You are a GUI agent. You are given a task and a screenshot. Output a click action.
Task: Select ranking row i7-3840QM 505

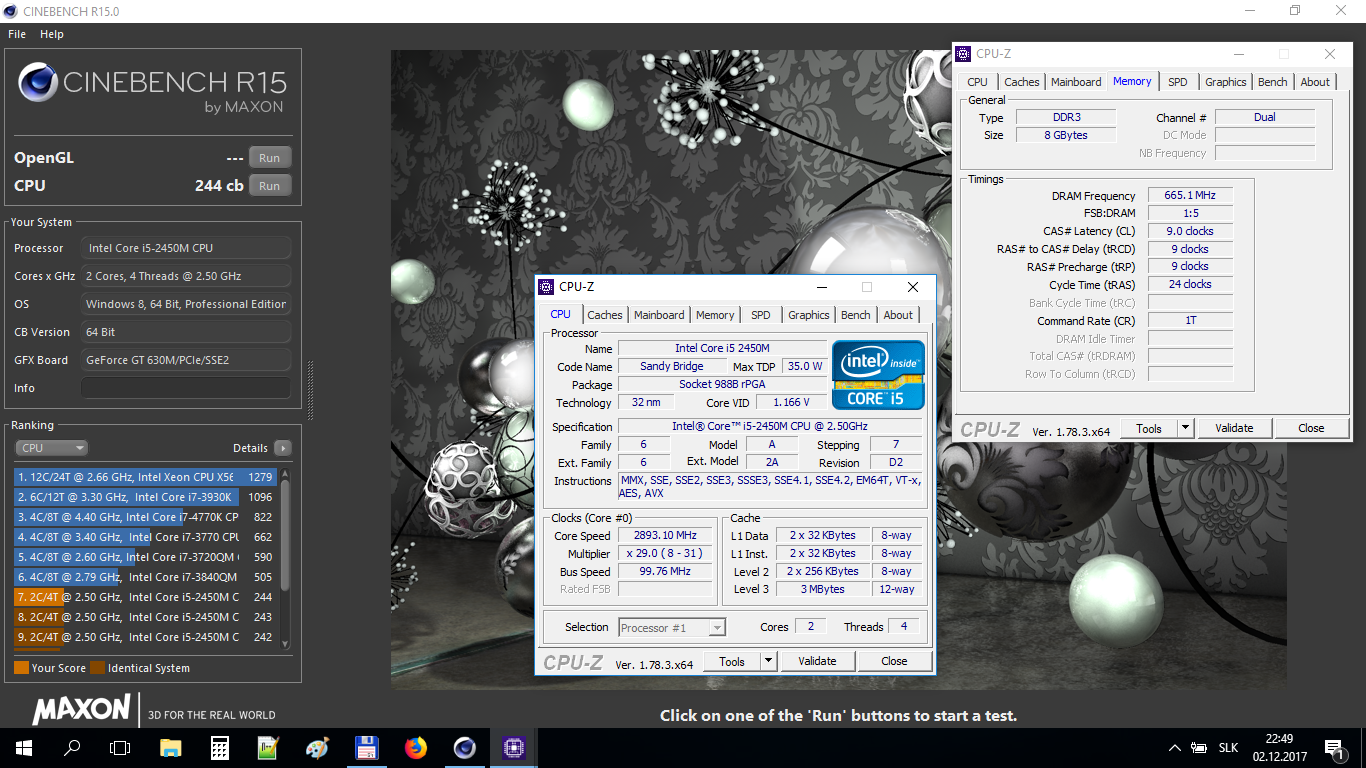click(145, 577)
